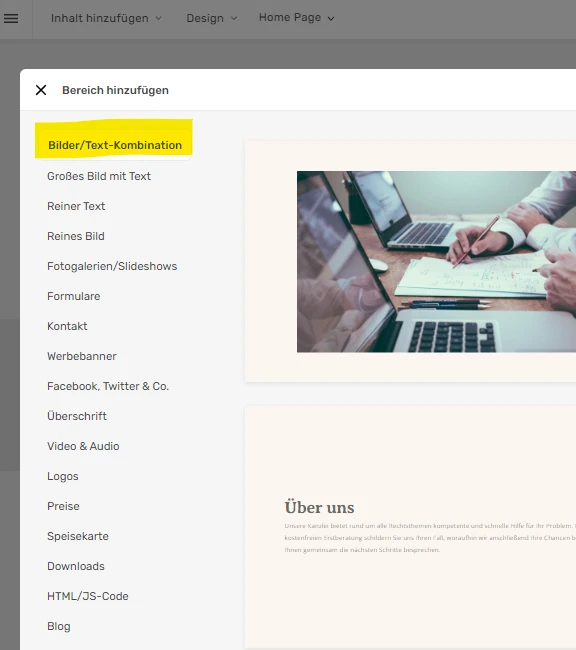
Task: Close the Bereich hinzufügen panel
Action: coord(41,90)
